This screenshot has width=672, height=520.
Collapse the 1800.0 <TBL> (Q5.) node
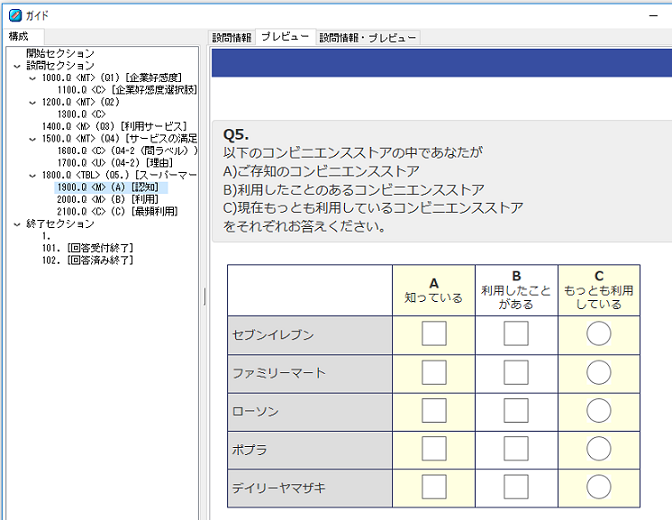(x=33, y=176)
